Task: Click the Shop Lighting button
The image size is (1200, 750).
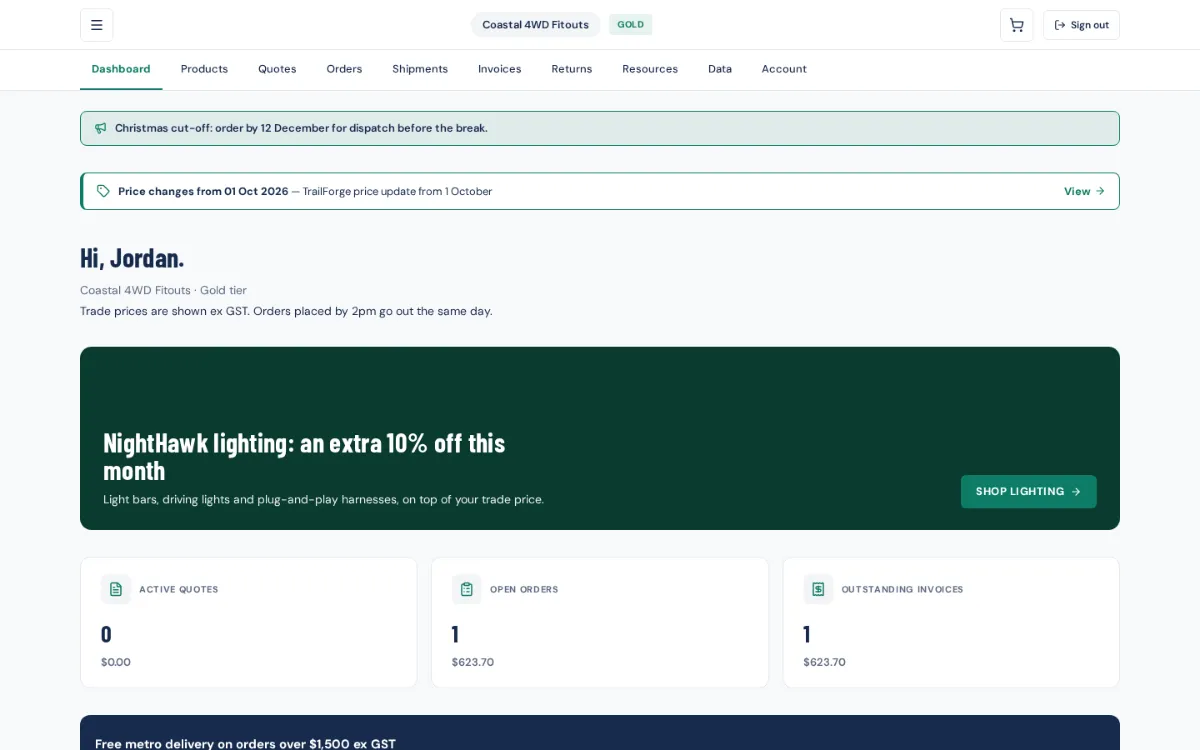Action: [x=1028, y=491]
